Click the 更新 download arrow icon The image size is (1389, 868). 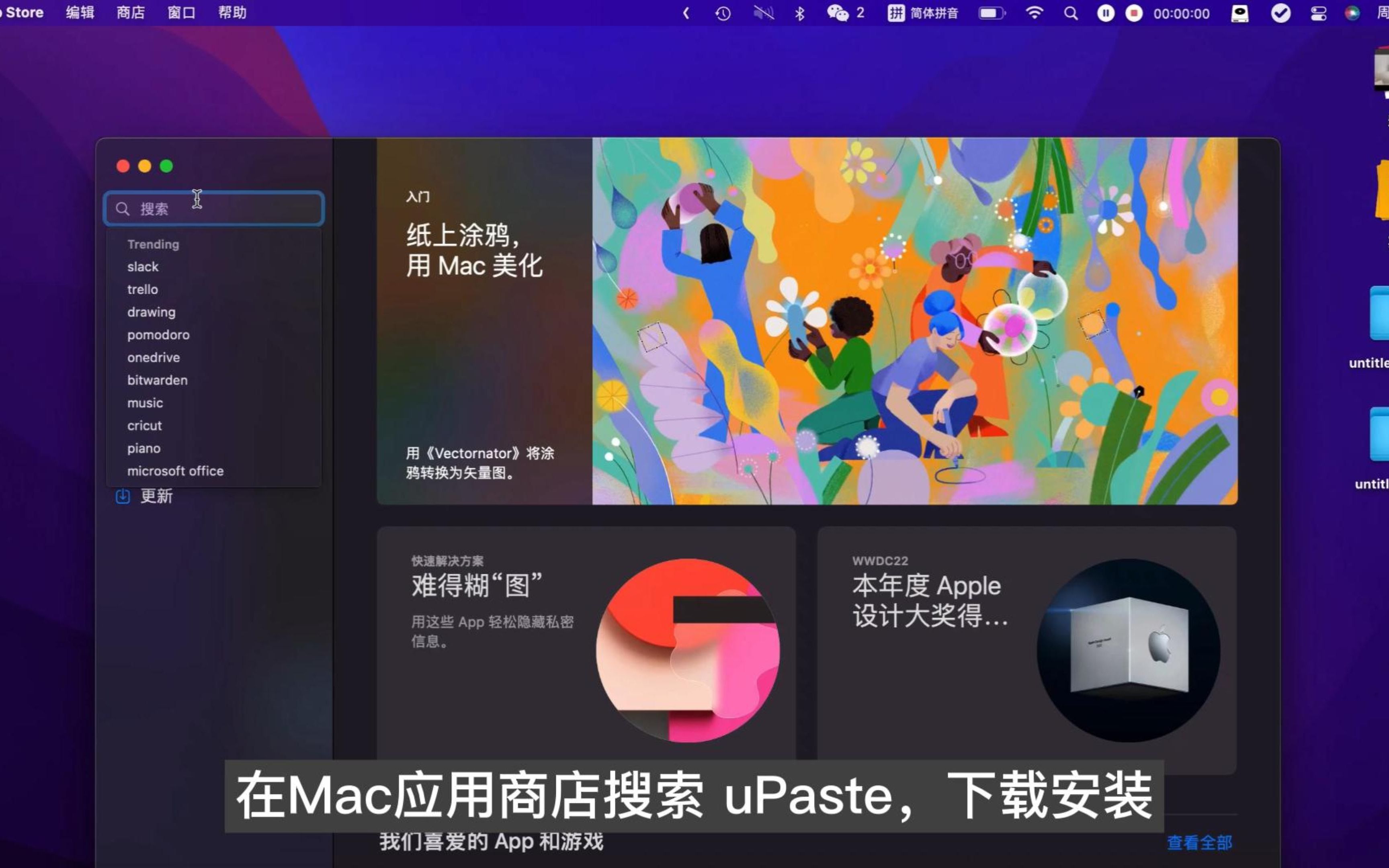123,496
